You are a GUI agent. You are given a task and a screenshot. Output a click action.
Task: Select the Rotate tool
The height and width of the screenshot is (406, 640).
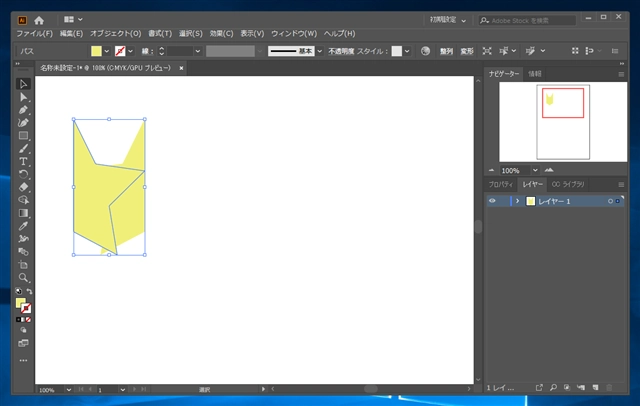click(23, 174)
